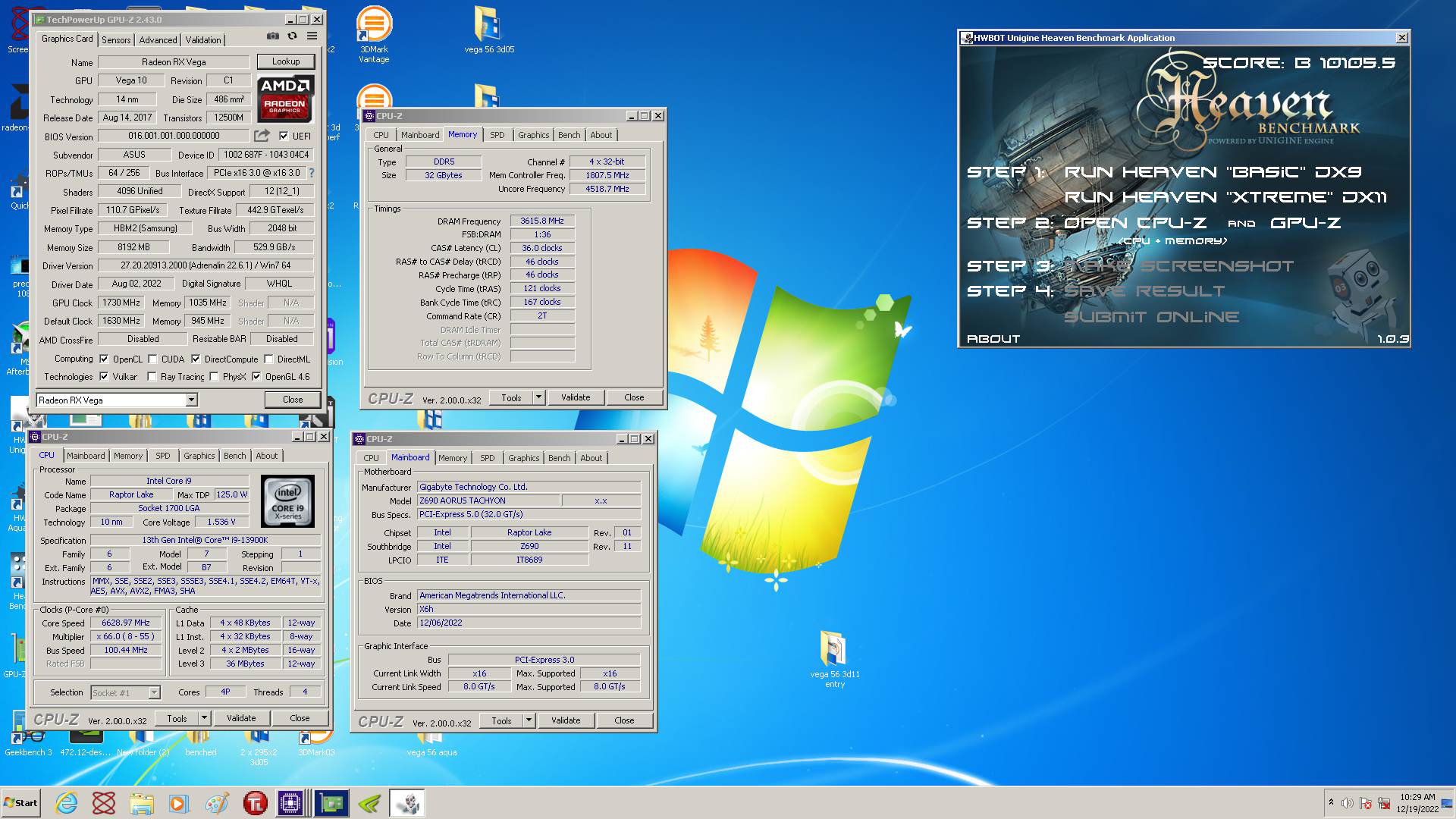Click Validate in CPU-Z Mainboard window
This screenshot has height=819, width=1456.
tap(566, 720)
